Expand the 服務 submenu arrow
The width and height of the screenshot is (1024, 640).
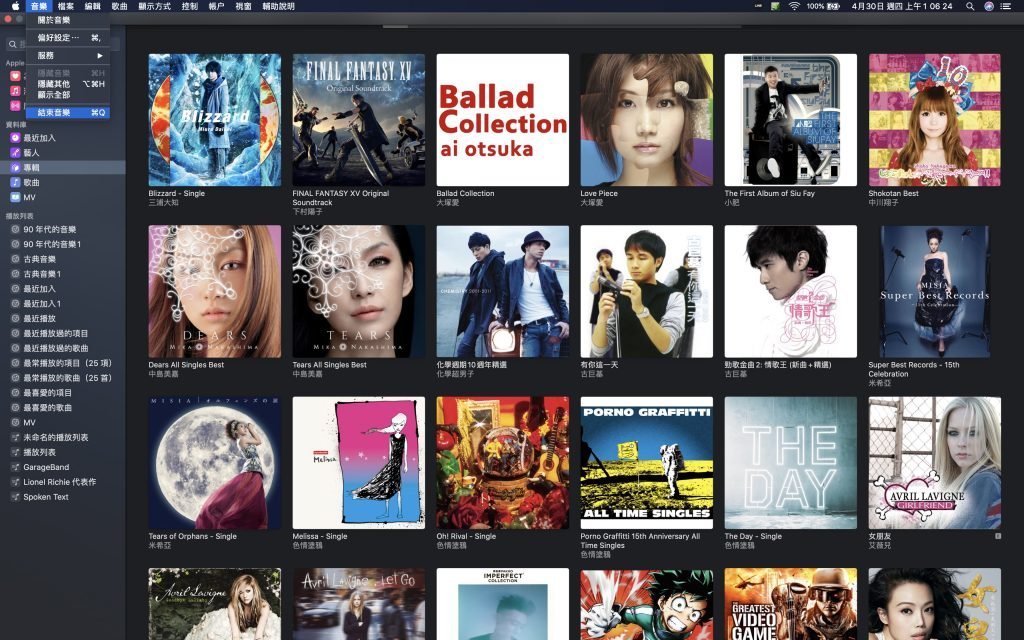100,56
